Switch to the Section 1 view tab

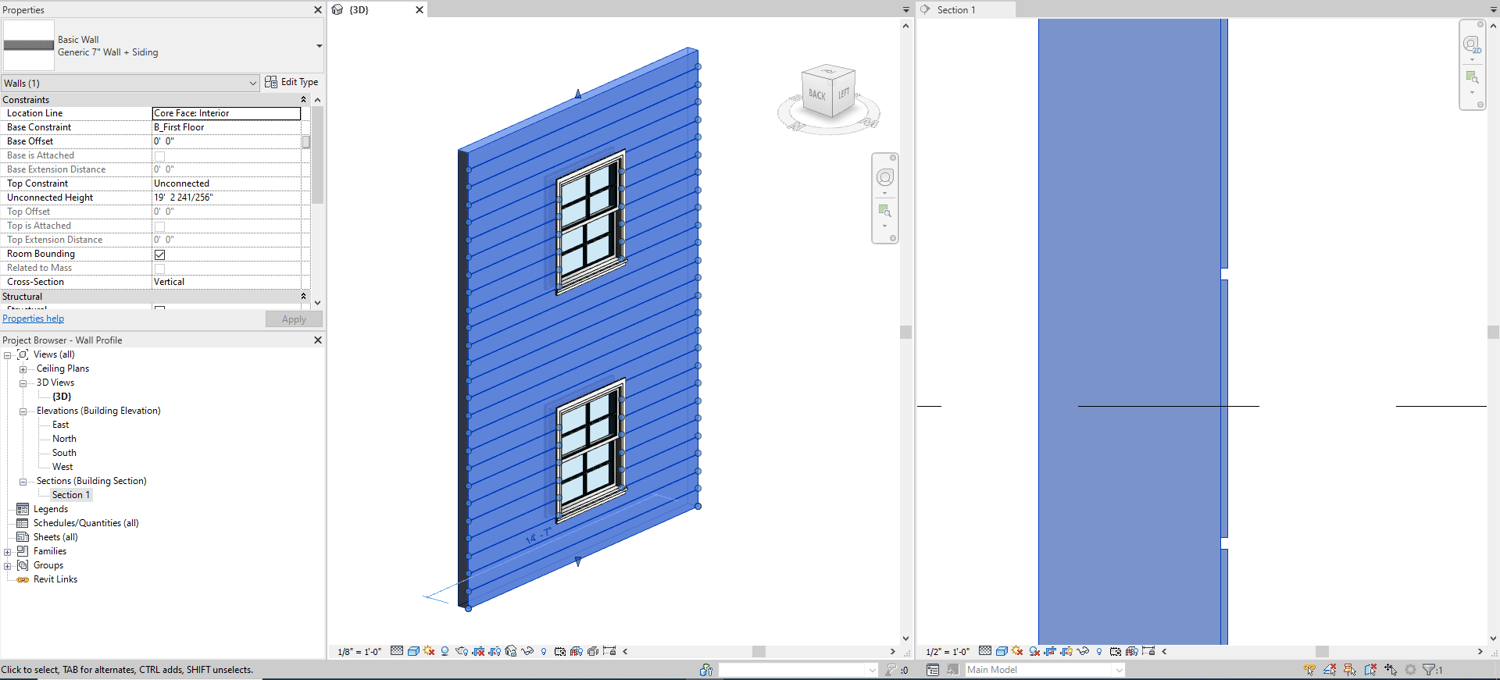click(x=965, y=10)
